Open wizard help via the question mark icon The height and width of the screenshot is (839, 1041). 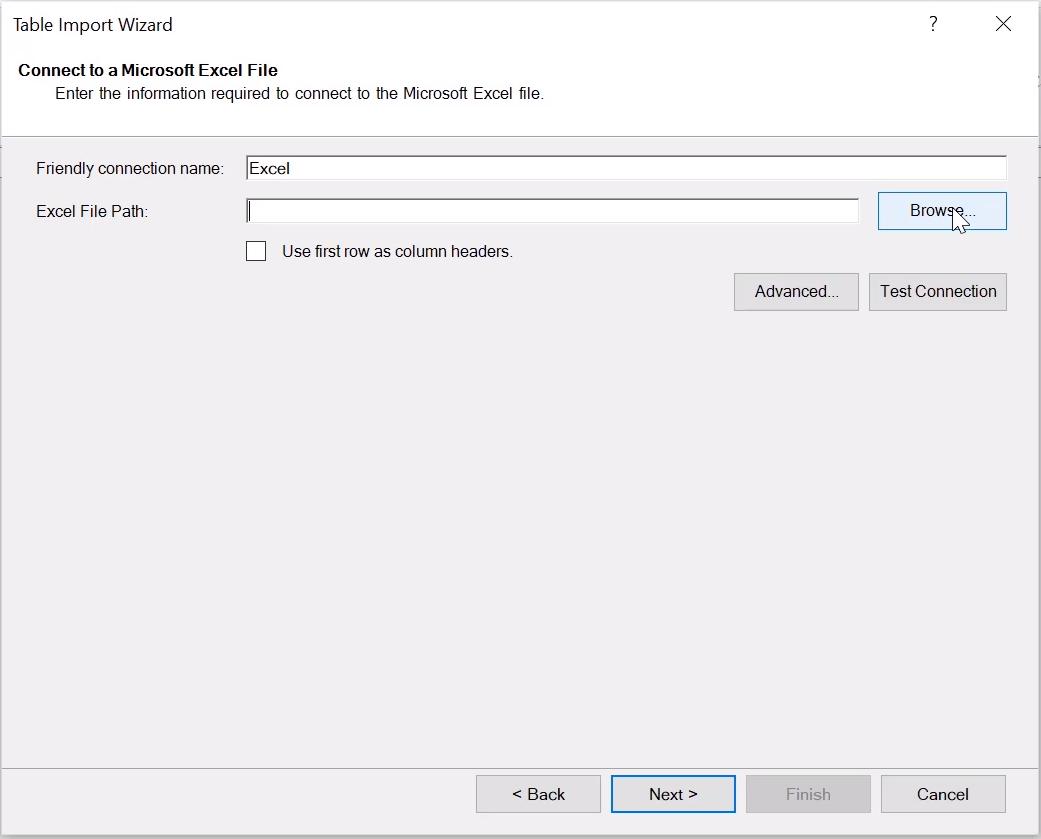pos(933,24)
